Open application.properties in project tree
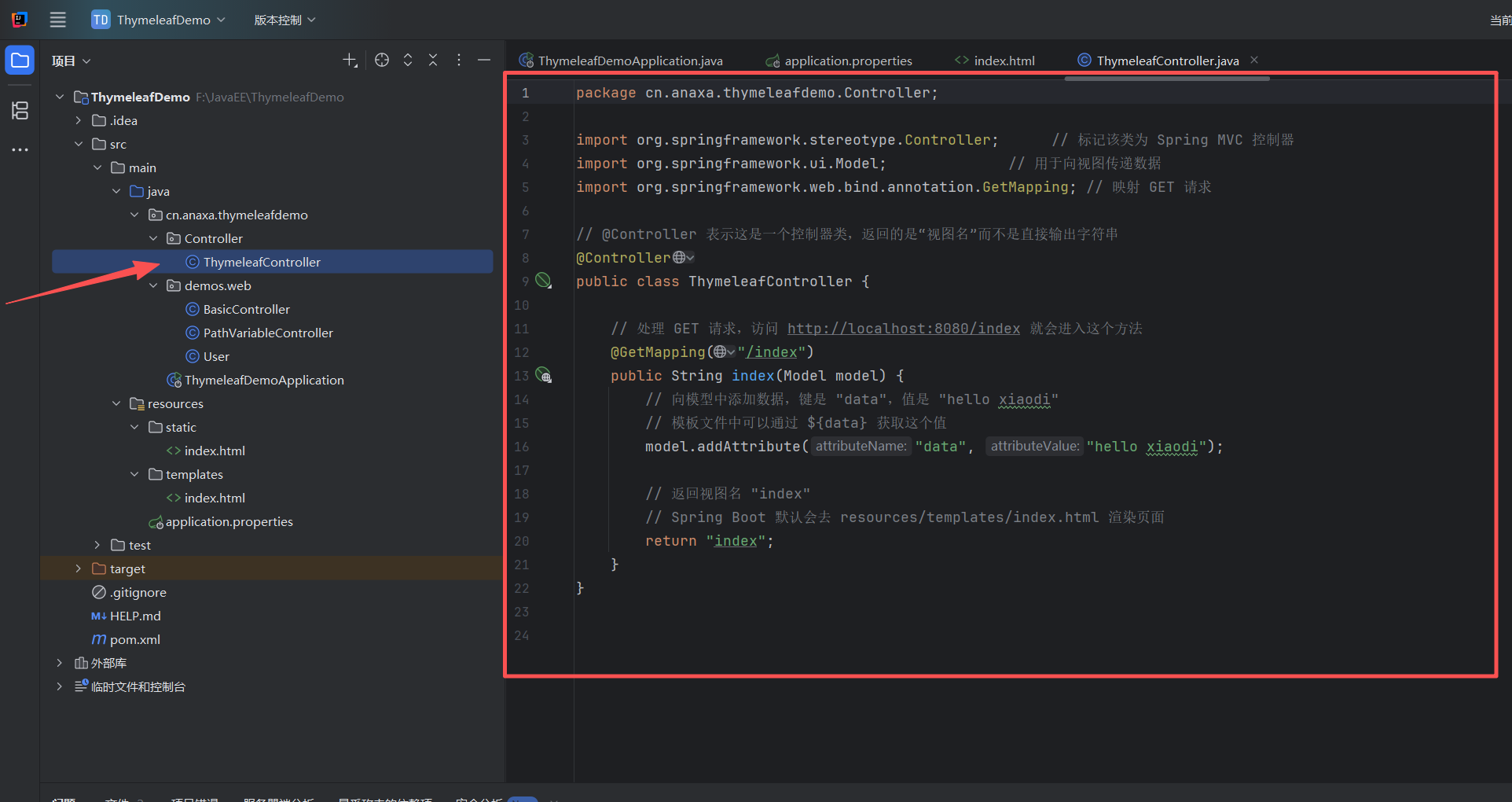The width and height of the screenshot is (1512, 802). click(221, 521)
